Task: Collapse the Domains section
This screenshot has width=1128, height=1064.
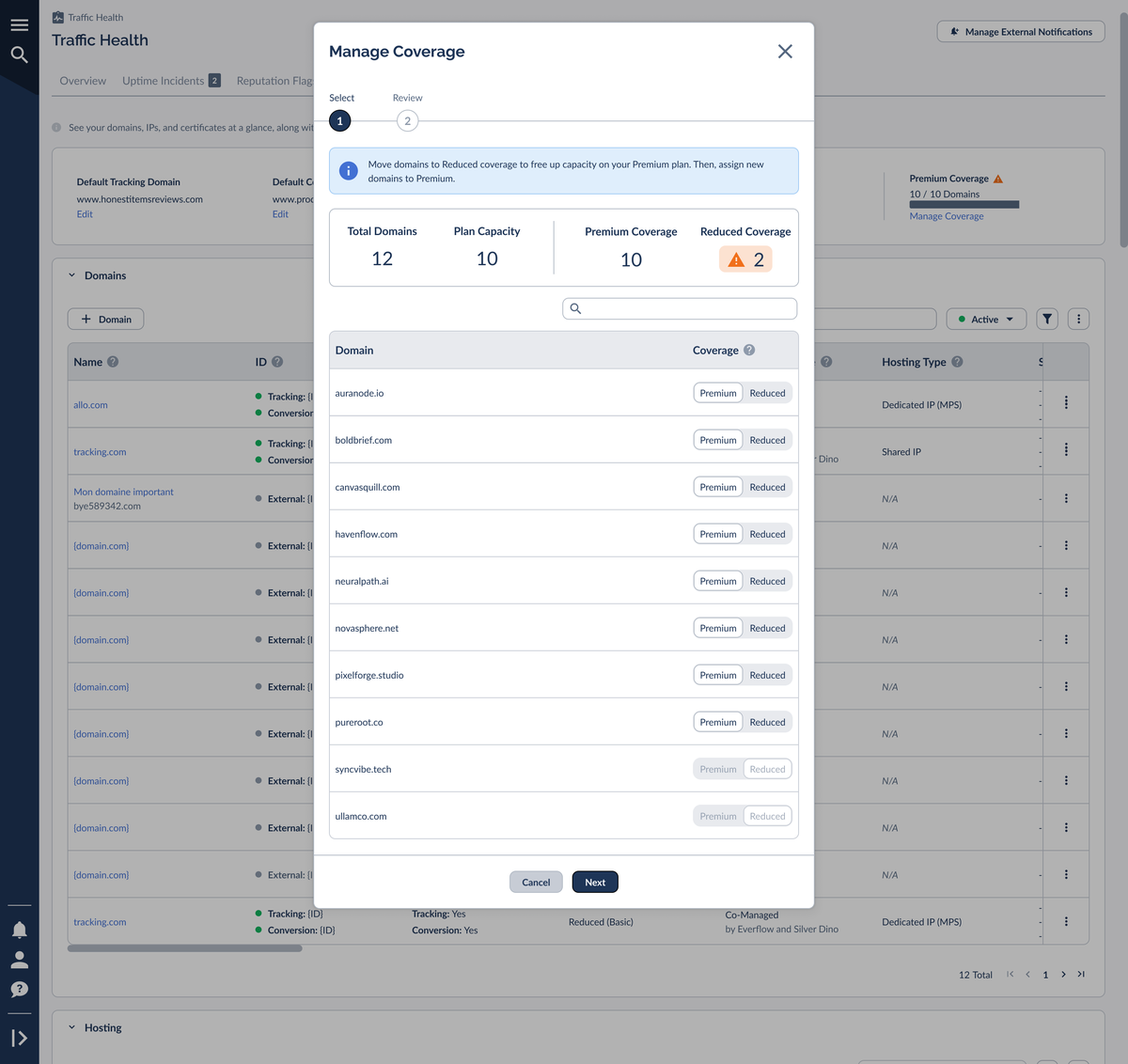Action: (x=71, y=275)
